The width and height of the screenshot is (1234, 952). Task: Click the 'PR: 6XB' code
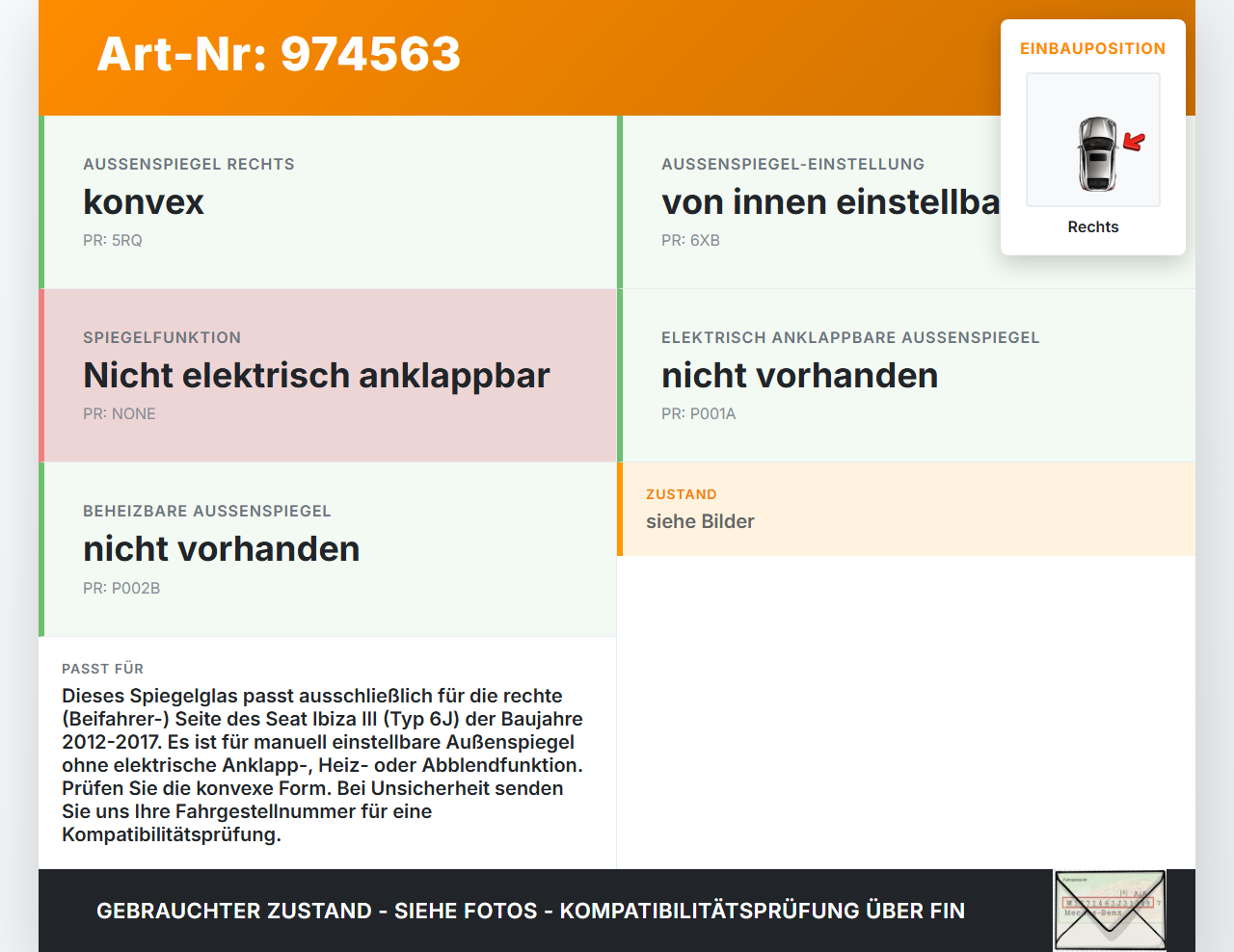point(690,240)
